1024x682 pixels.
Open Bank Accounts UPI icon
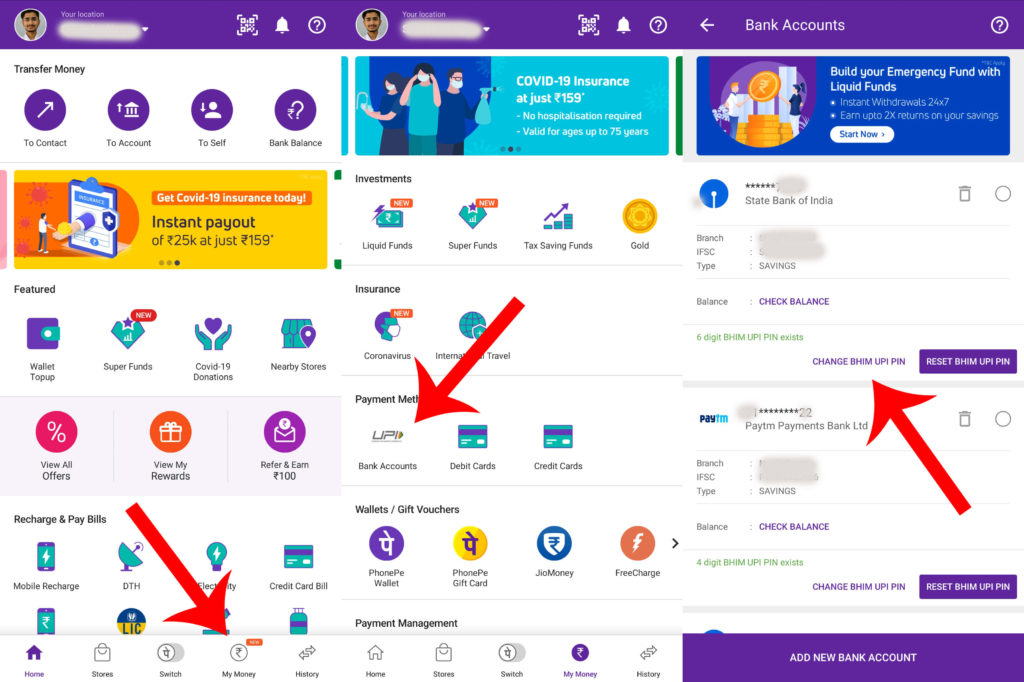pyautogui.click(x=387, y=436)
